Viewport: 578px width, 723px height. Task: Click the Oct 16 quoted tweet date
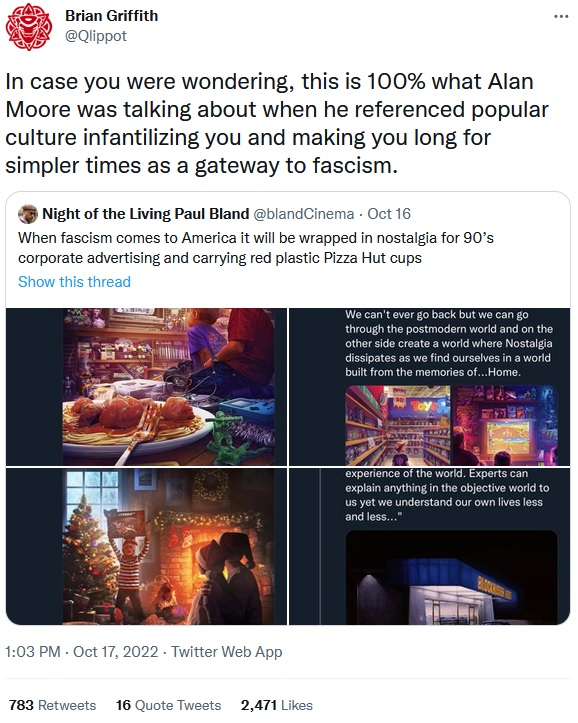(x=389, y=214)
